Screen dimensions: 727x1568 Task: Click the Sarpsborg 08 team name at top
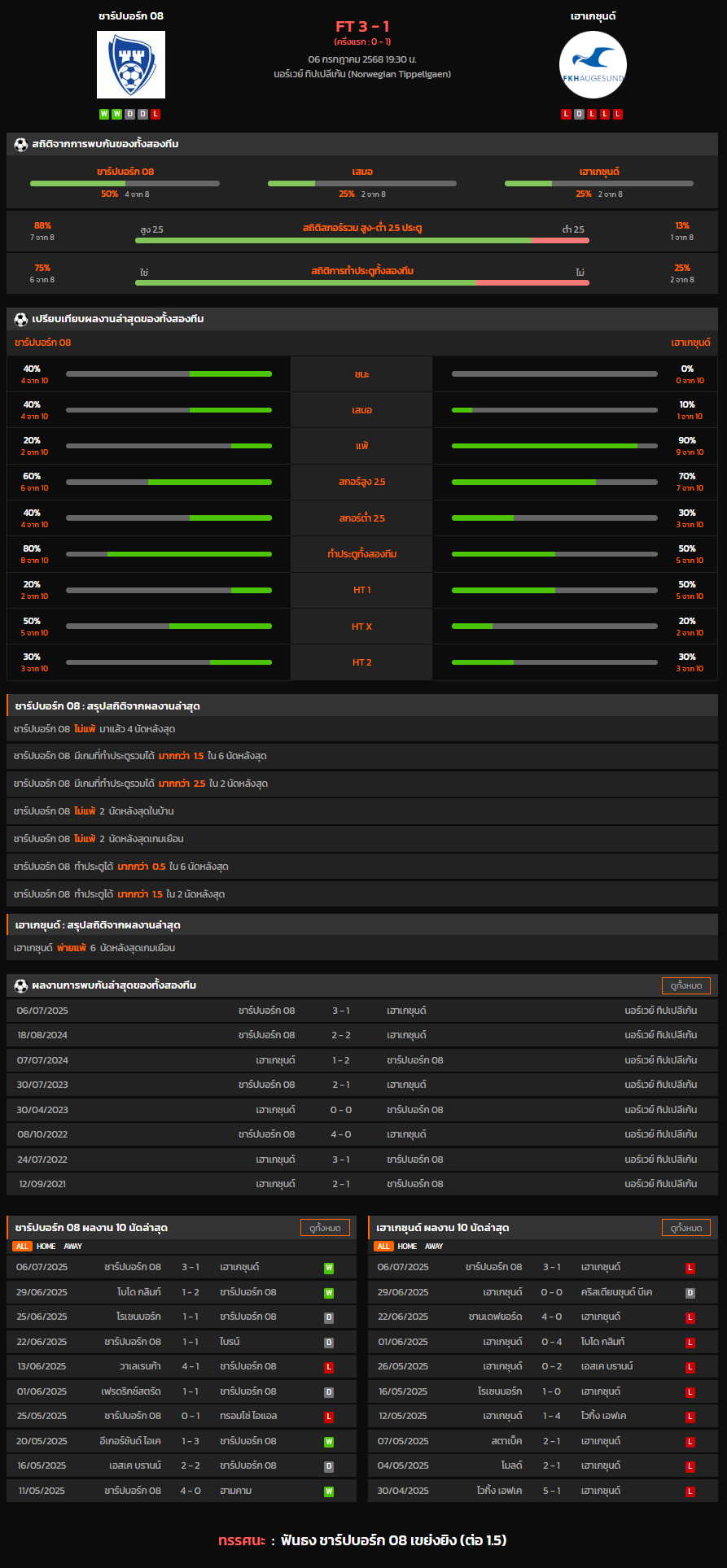[x=131, y=16]
